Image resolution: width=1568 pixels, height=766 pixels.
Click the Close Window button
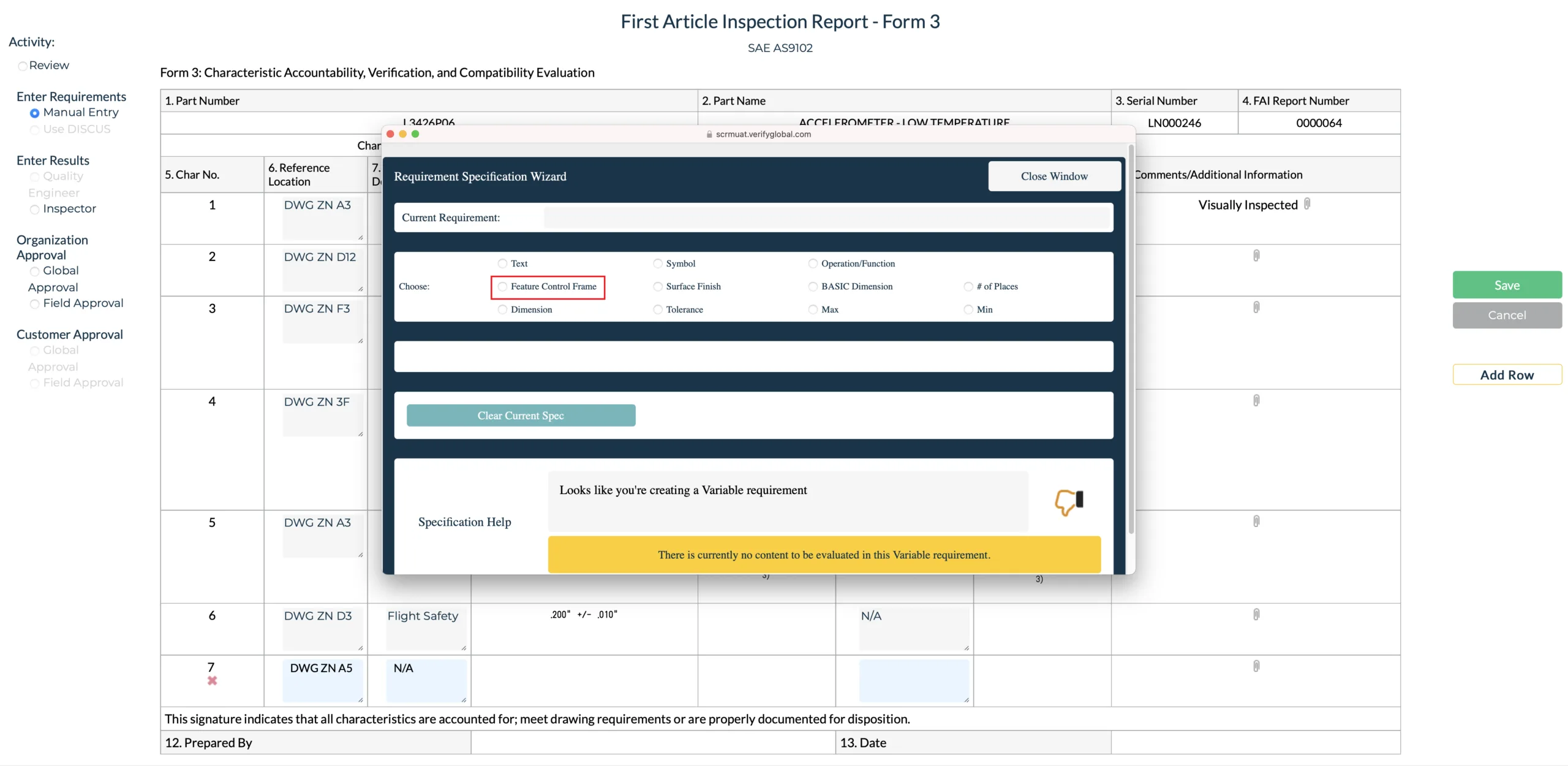coord(1054,176)
